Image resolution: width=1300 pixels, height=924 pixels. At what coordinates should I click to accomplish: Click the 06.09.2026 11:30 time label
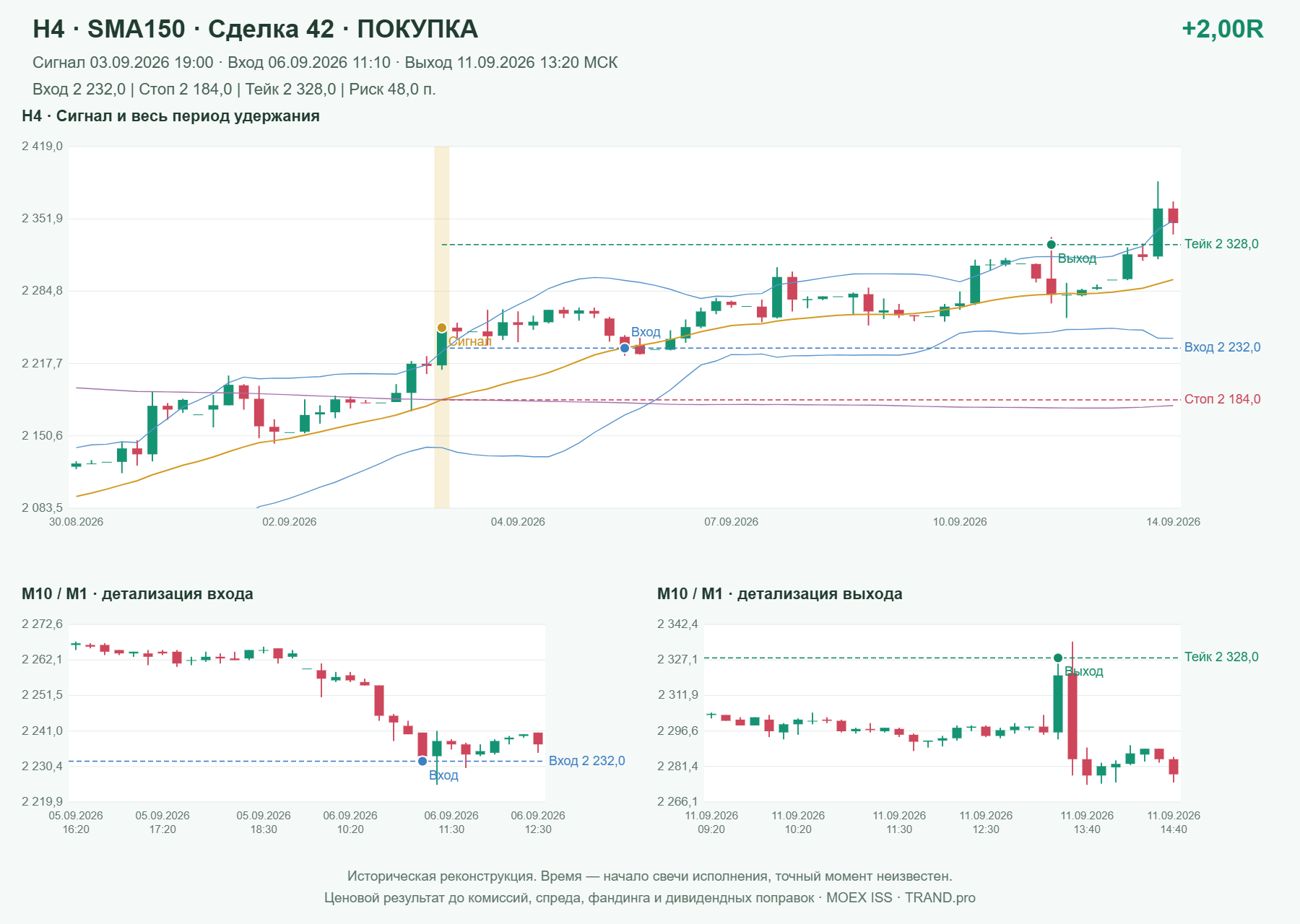[x=451, y=822]
